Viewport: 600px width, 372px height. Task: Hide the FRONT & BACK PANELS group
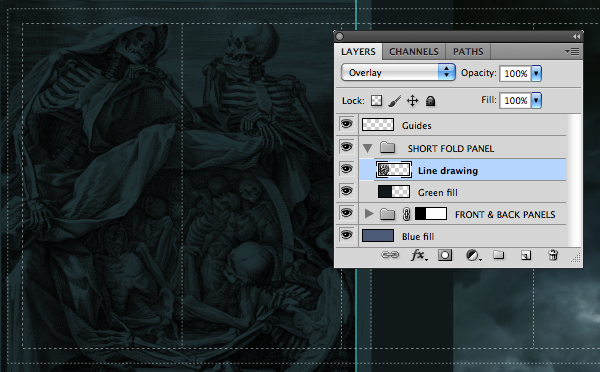click(x=346, y=213)
